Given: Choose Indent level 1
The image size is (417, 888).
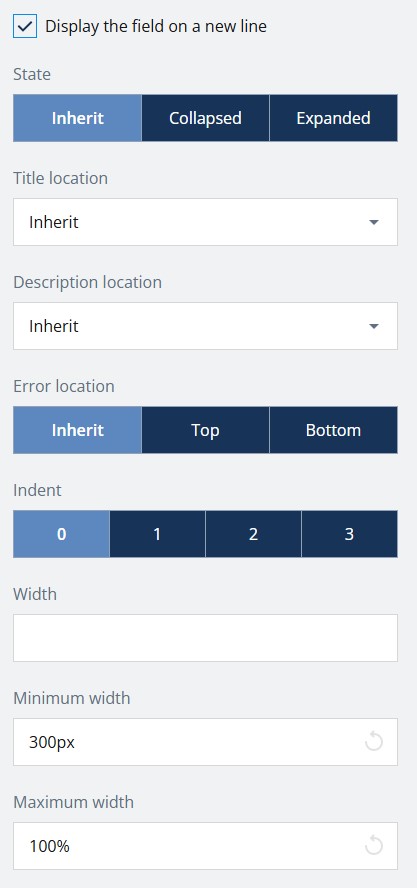Looking at the screenshot, I should pos(158,534).
